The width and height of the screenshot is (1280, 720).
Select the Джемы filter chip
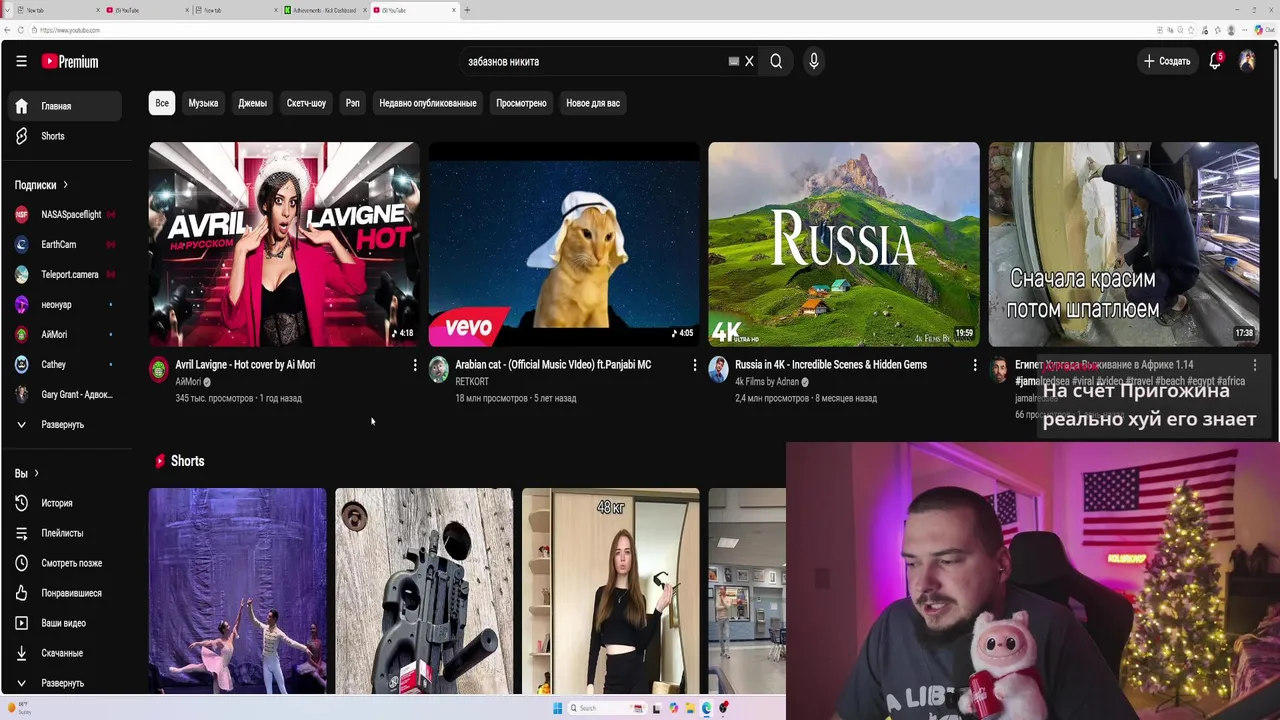[252, 103]
